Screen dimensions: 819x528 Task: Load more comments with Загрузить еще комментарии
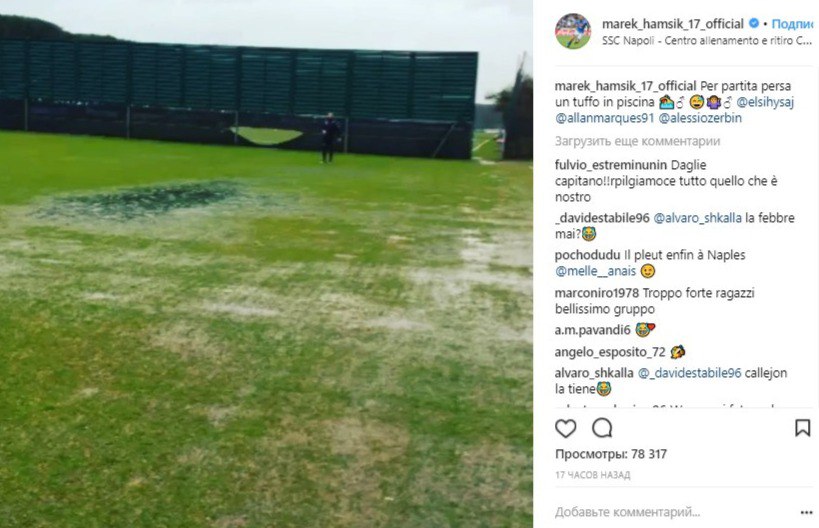[637, 142]
